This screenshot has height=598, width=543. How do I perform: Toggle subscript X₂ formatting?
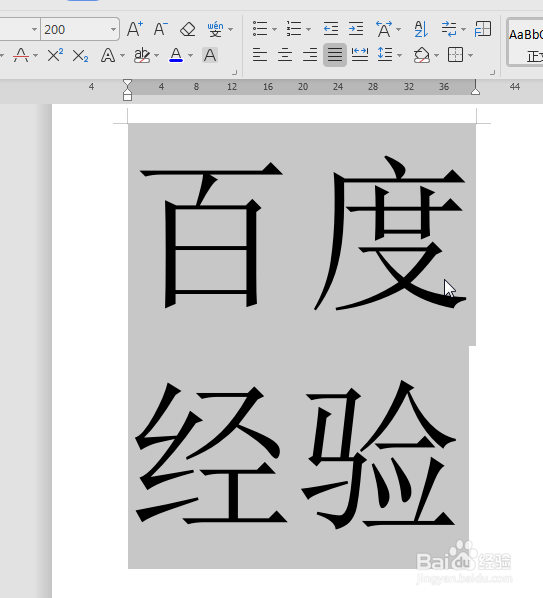(80, 55)
